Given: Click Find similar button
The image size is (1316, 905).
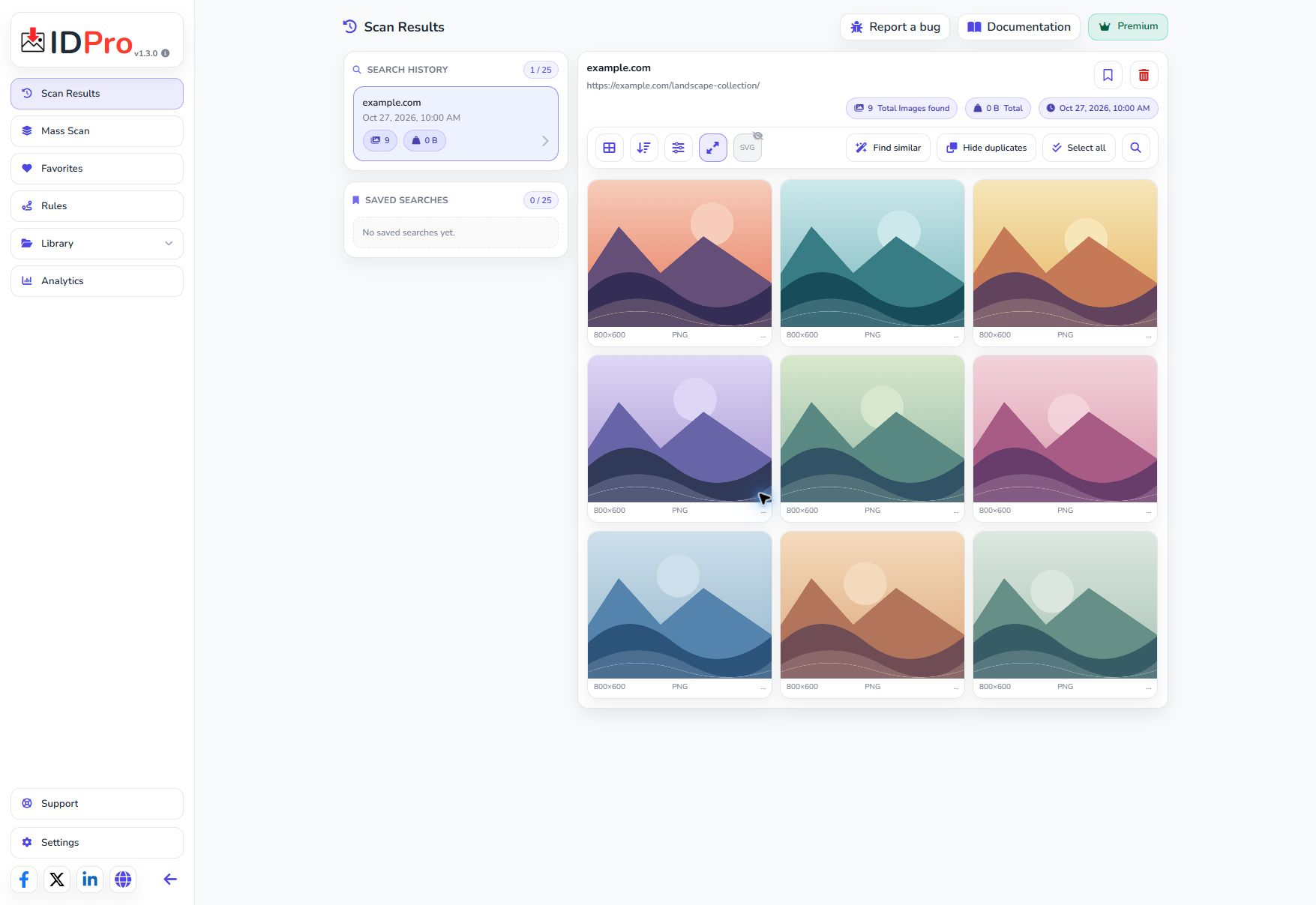Looking at the screenshot, I should tap(888, 148).
